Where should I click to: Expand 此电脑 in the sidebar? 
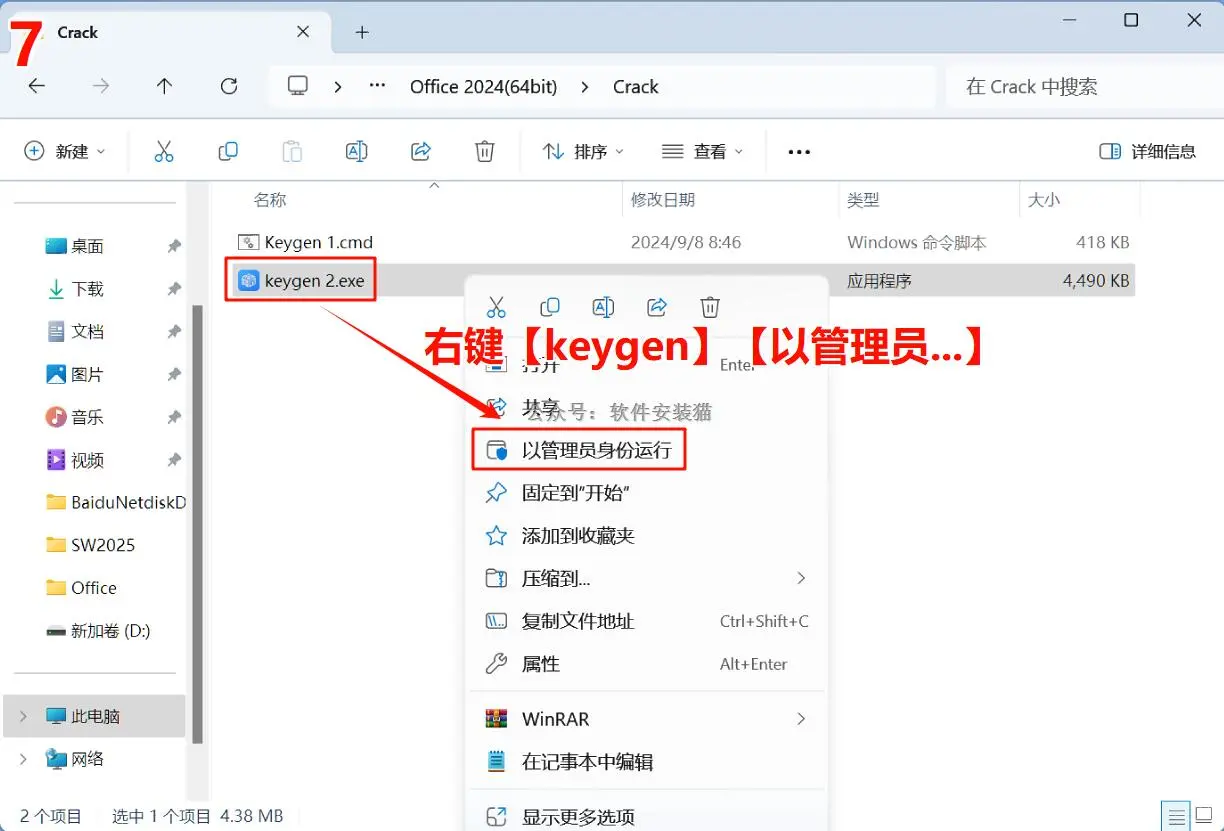[x=22, y=716]
